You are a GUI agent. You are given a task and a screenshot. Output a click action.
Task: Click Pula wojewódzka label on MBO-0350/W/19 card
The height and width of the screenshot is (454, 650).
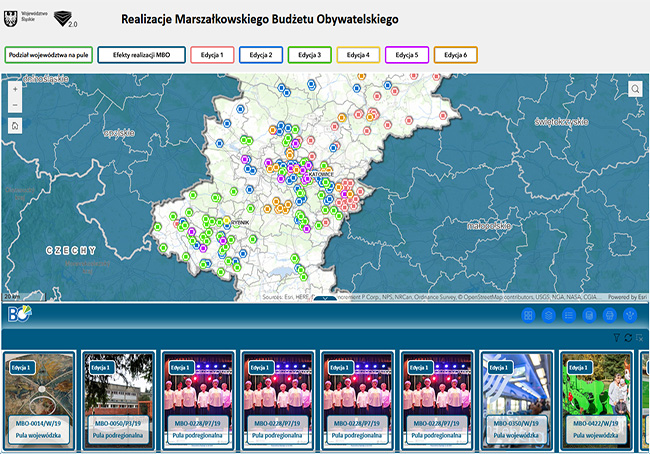(x=516, y=435)
